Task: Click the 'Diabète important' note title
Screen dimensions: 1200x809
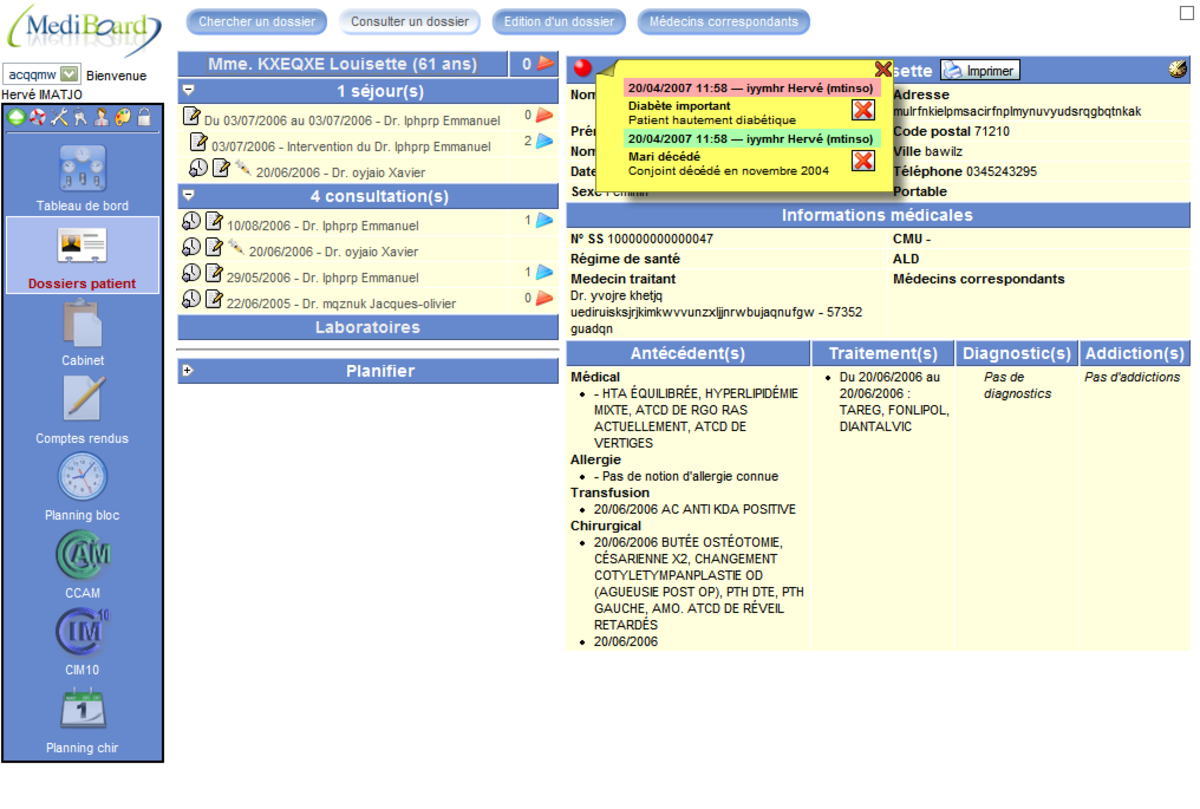Action: 680,105
